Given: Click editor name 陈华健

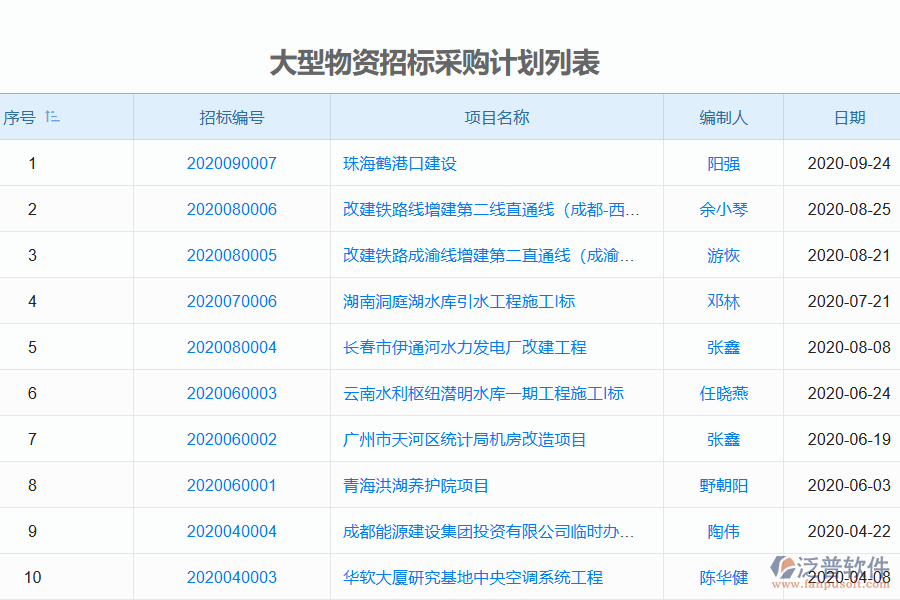Looking at the screenshot, I should point(722,577).
